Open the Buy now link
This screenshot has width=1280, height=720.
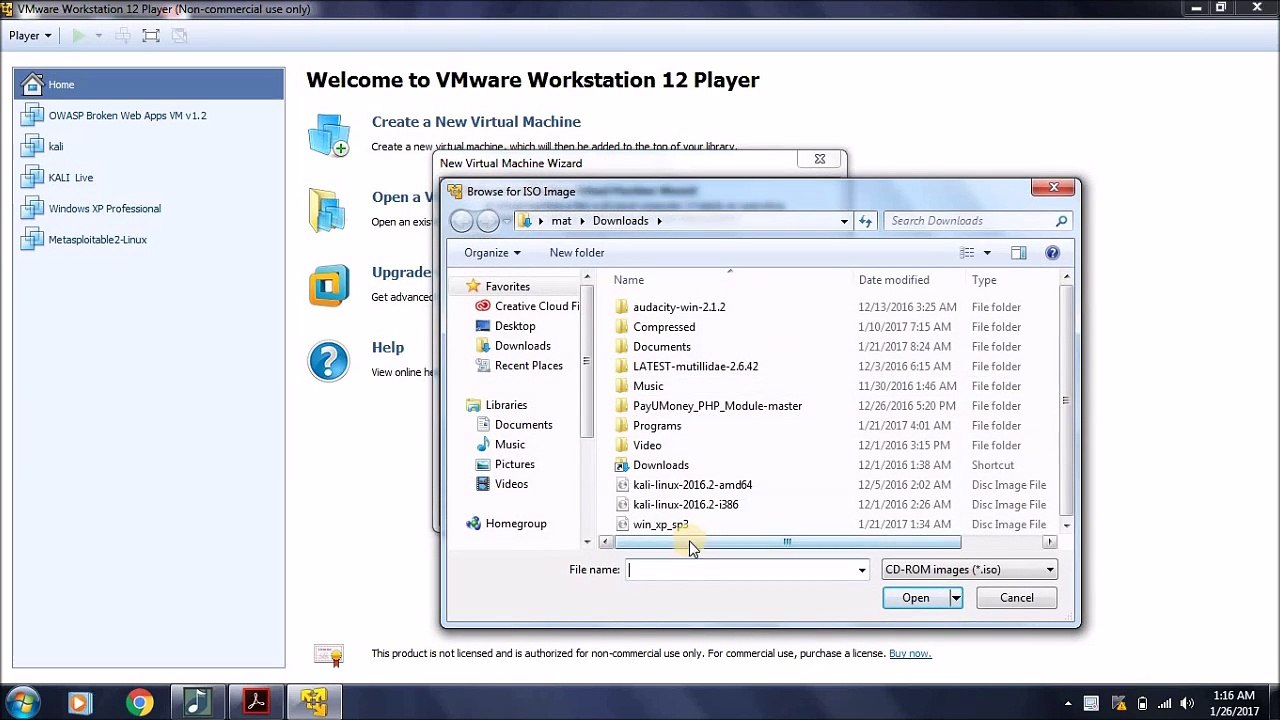tap(910, 653)
